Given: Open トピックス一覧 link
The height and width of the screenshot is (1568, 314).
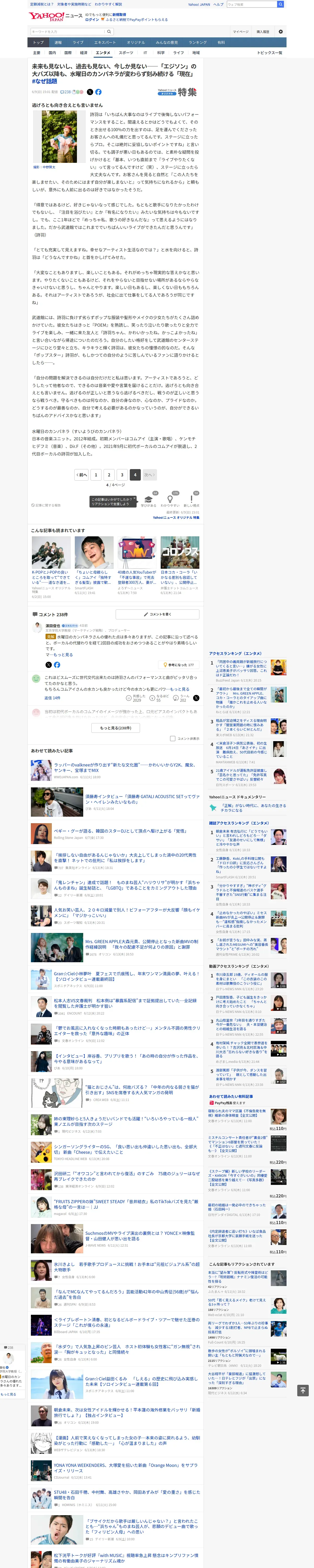Looking at the screenshot, I should pyautogui.click(x=270, y=53).
